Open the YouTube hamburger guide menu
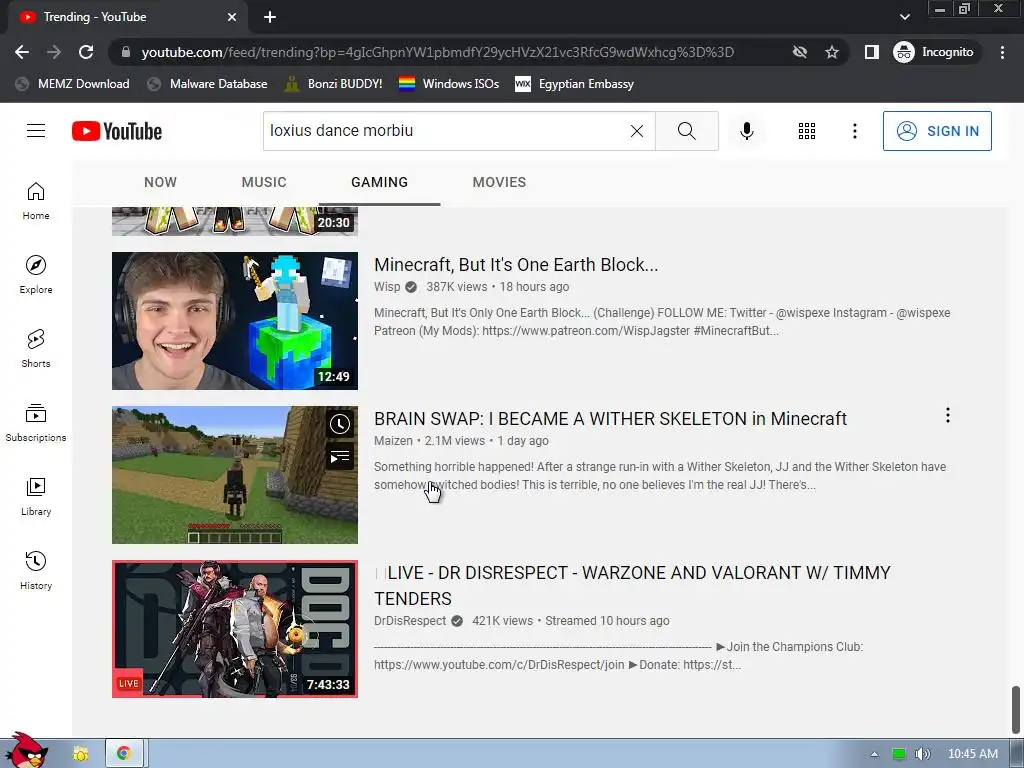1024x768 pixels. [x=36, y=131]
